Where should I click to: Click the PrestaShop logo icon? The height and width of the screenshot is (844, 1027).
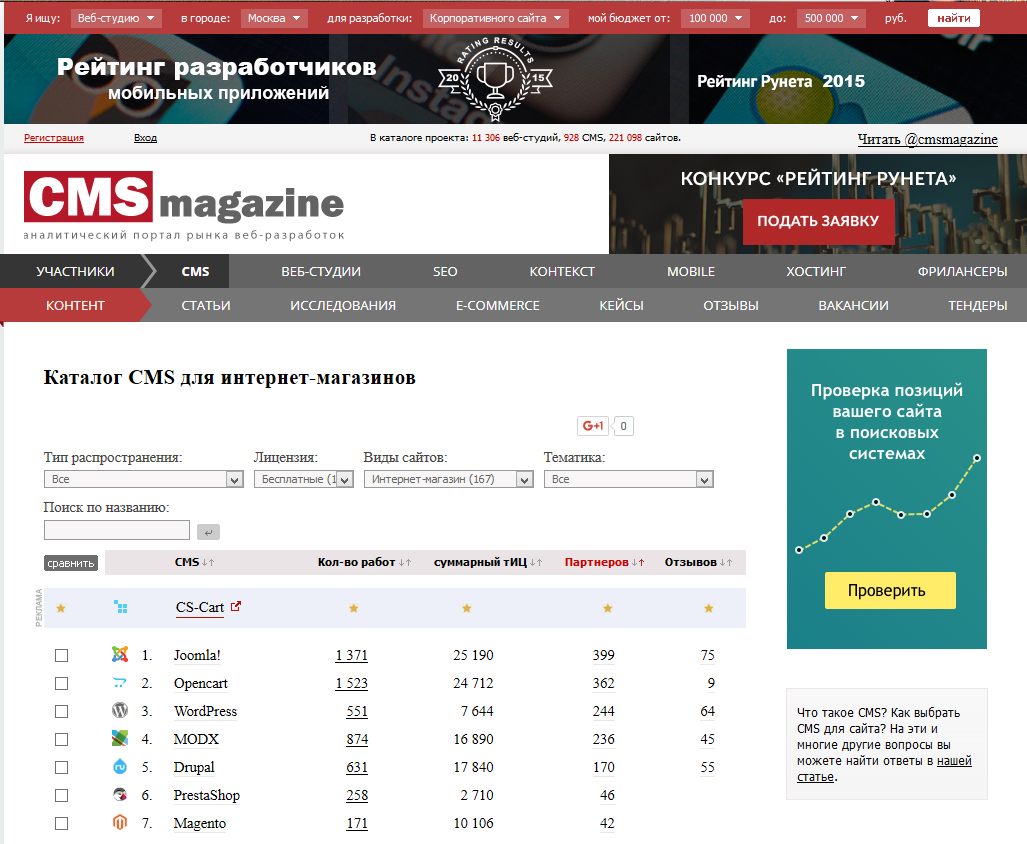(x=120, y=795)
